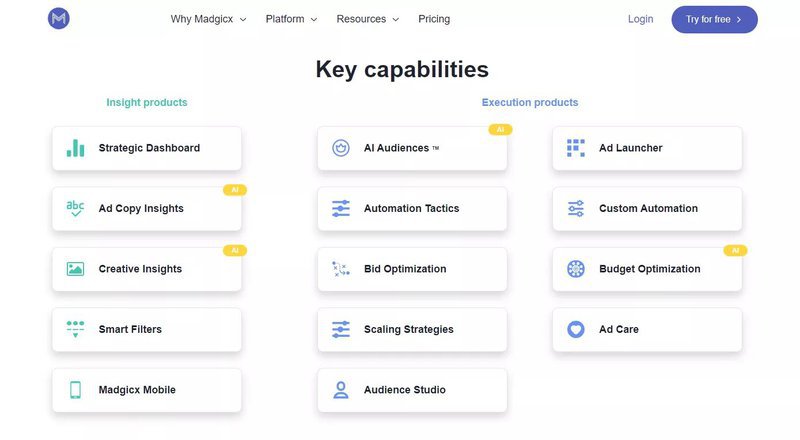
Task: Click the Madgicx Mobile phone icon
Action: 76,390
